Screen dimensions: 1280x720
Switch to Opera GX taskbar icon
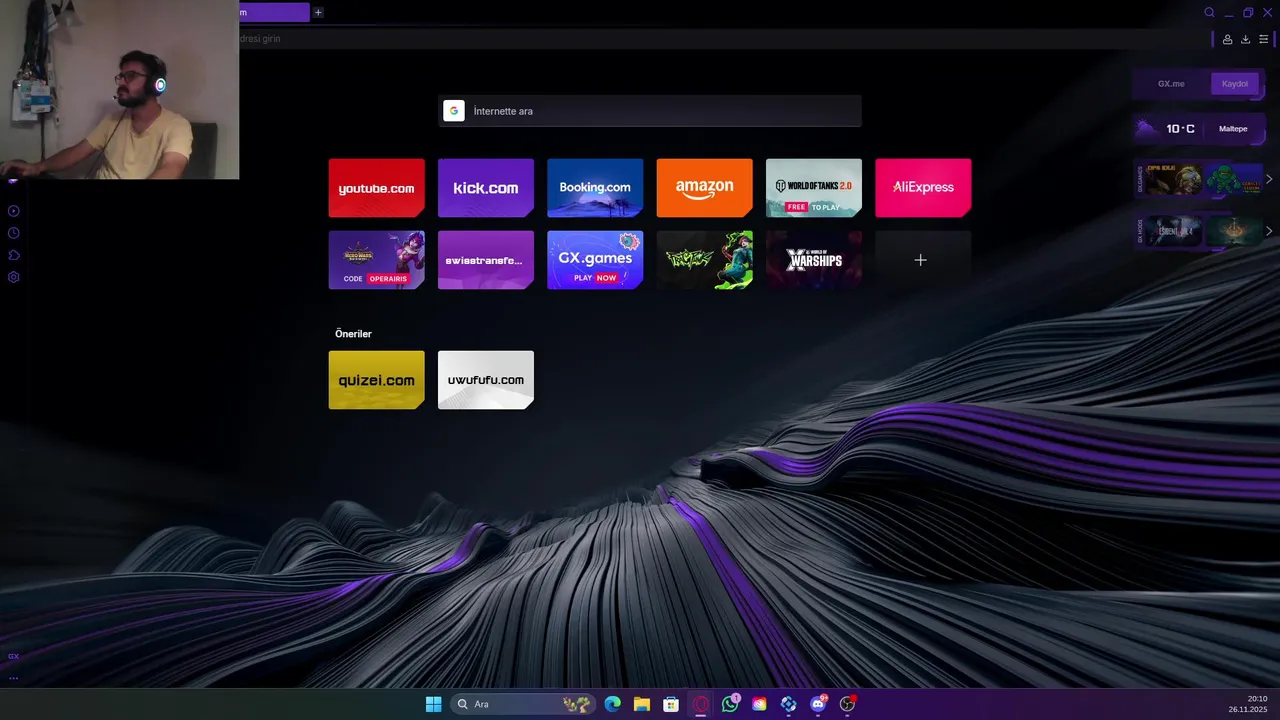[701, 704]
